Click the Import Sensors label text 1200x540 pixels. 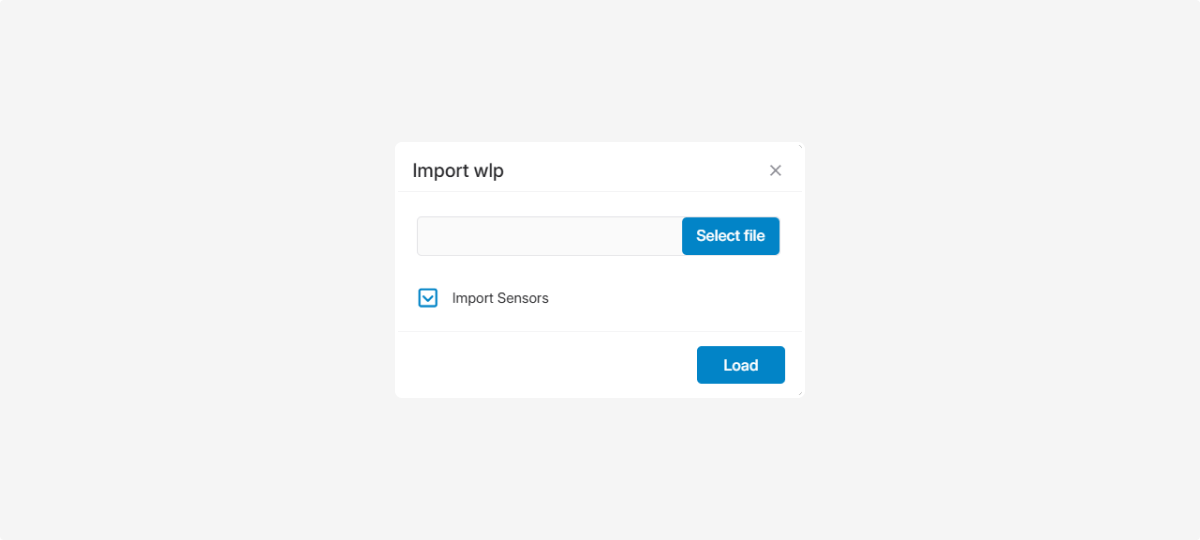click(500, 298)
